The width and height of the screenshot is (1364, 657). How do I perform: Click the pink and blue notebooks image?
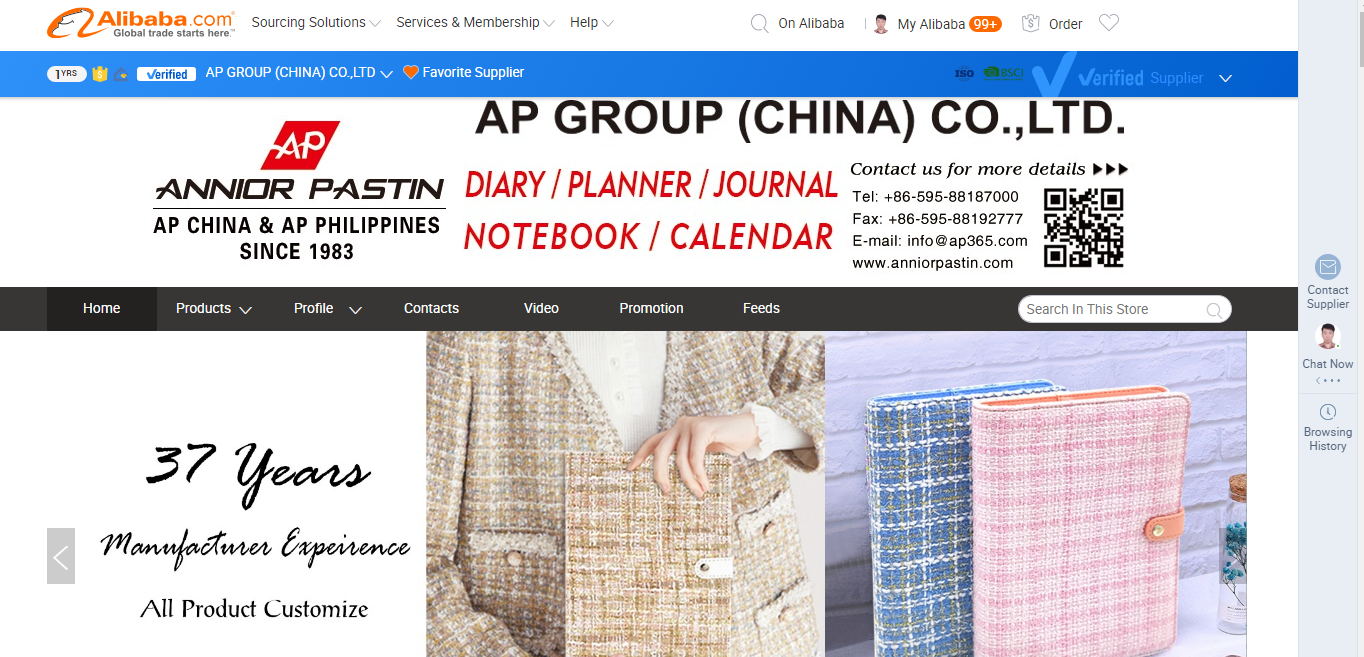click(x=1036, y=494)
